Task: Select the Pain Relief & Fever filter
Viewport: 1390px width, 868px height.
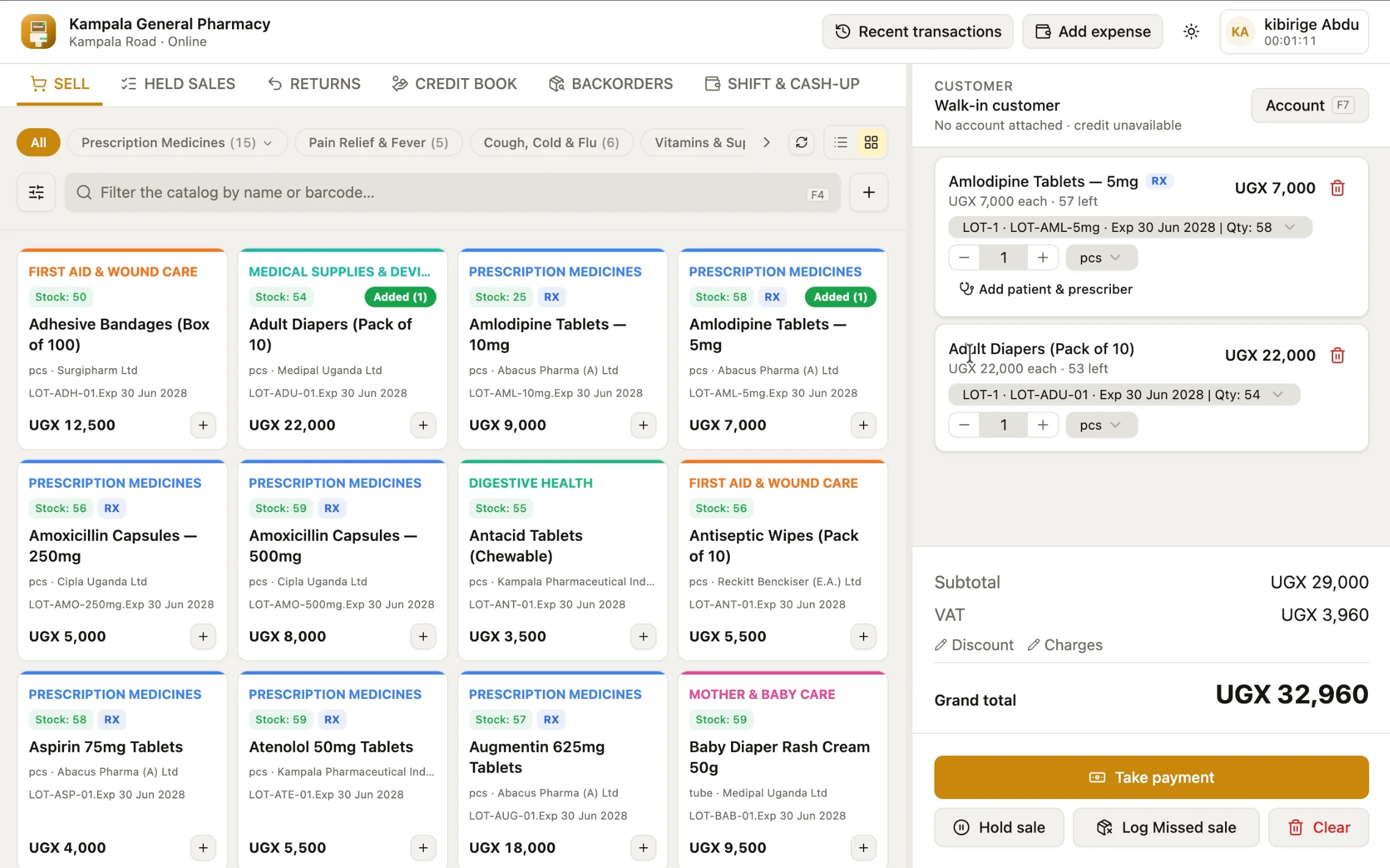Action: [378, 142]
